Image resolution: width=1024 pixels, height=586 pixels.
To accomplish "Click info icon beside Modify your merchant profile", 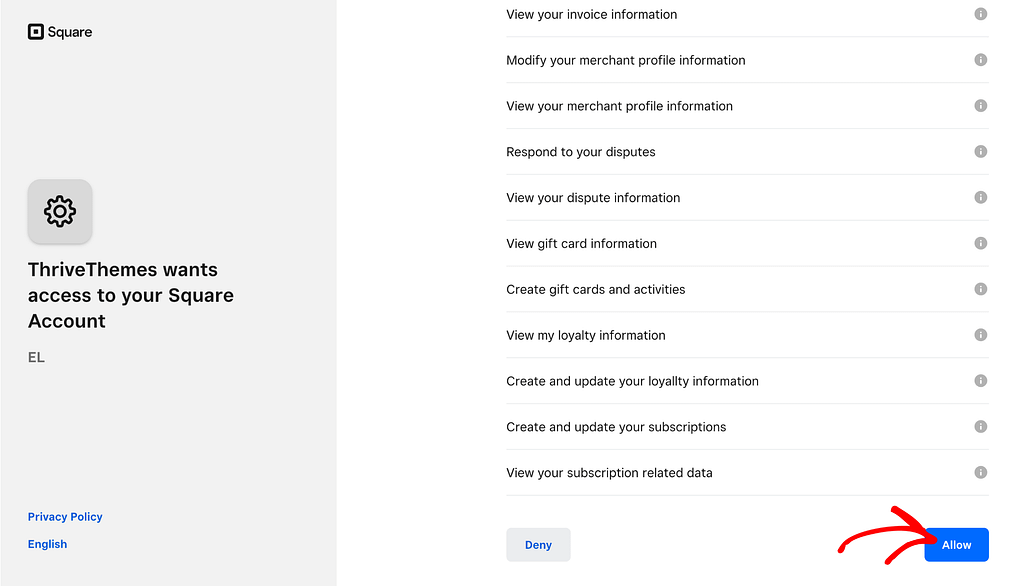I will [x=980, y=60].
